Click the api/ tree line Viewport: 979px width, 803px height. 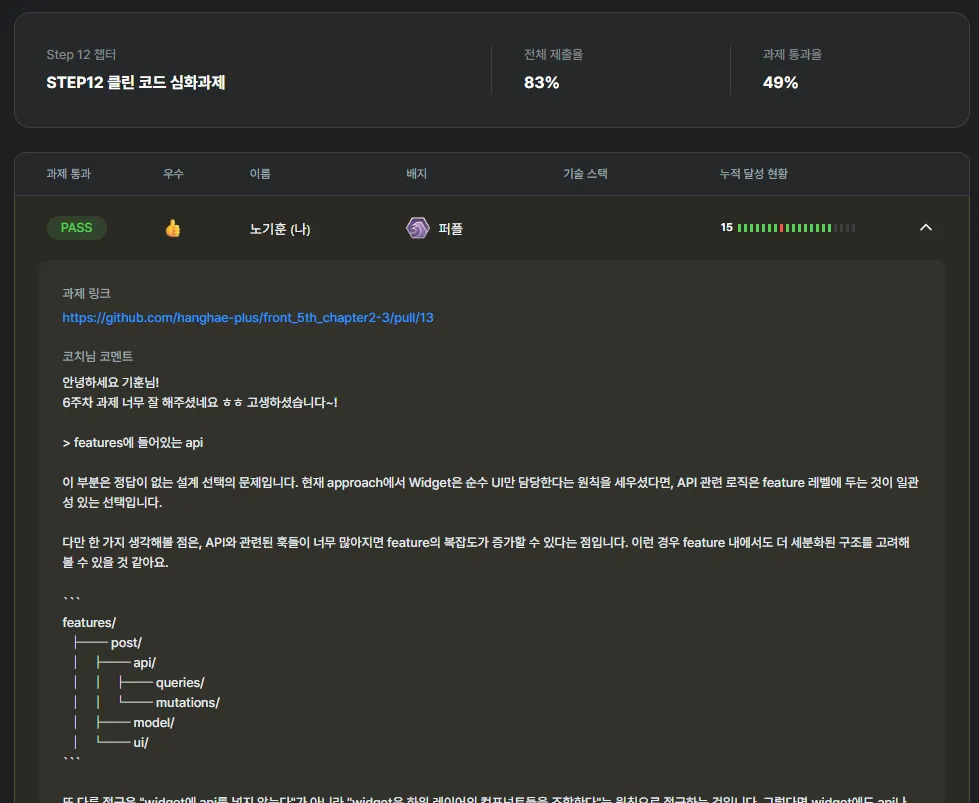(144, 663)
